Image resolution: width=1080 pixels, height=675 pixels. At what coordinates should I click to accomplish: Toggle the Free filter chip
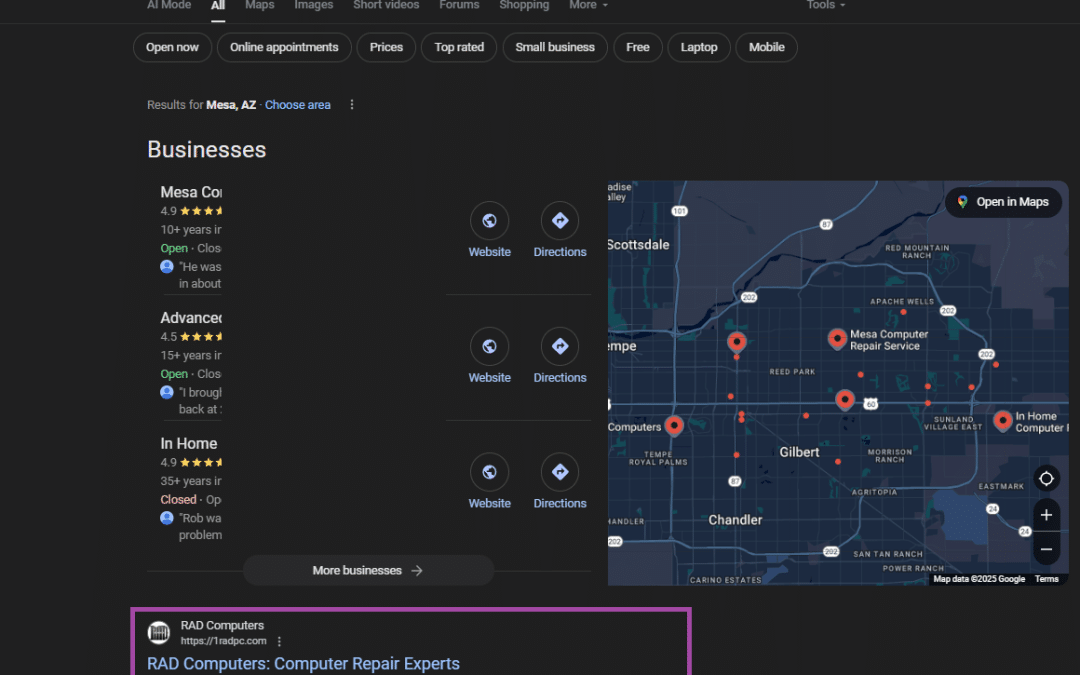coord(637,47)
